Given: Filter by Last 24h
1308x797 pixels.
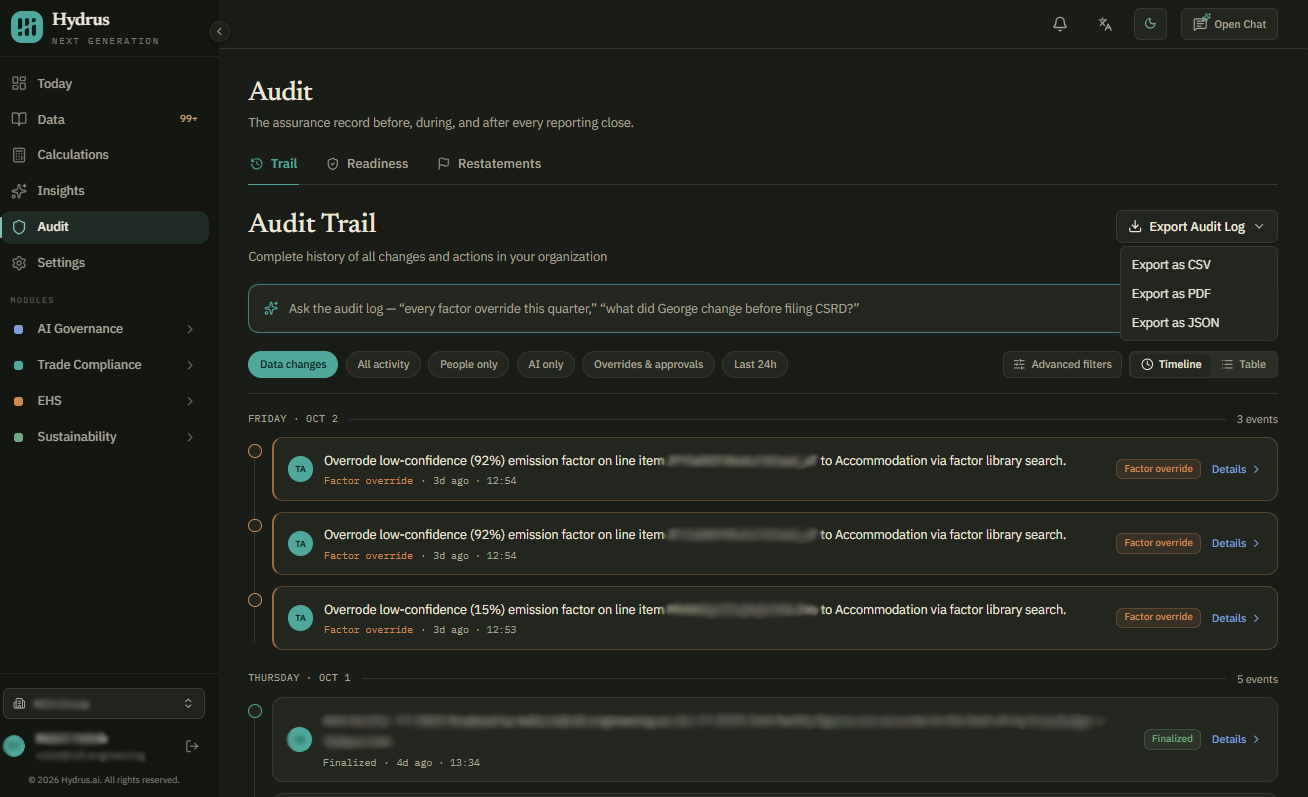Looking at the screenshot, I should tap(755, 365).
